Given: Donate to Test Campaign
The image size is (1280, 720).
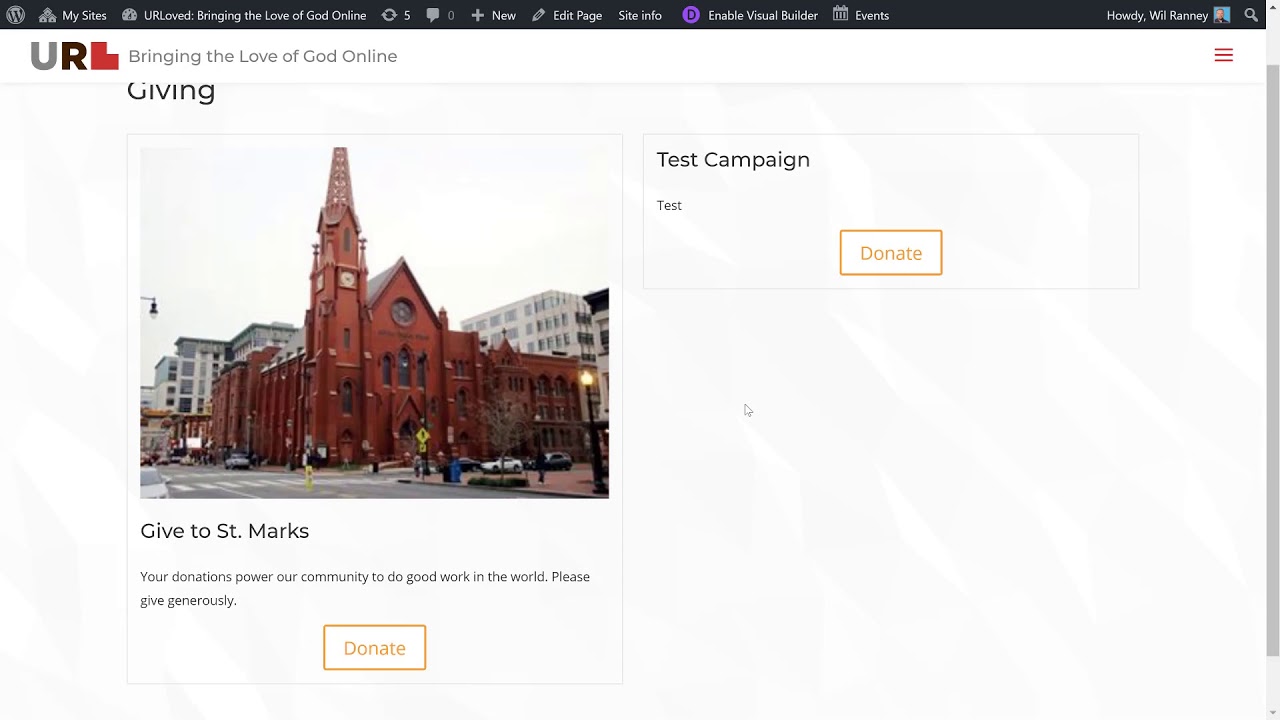Looking at the screenshot, I should 890,253.
